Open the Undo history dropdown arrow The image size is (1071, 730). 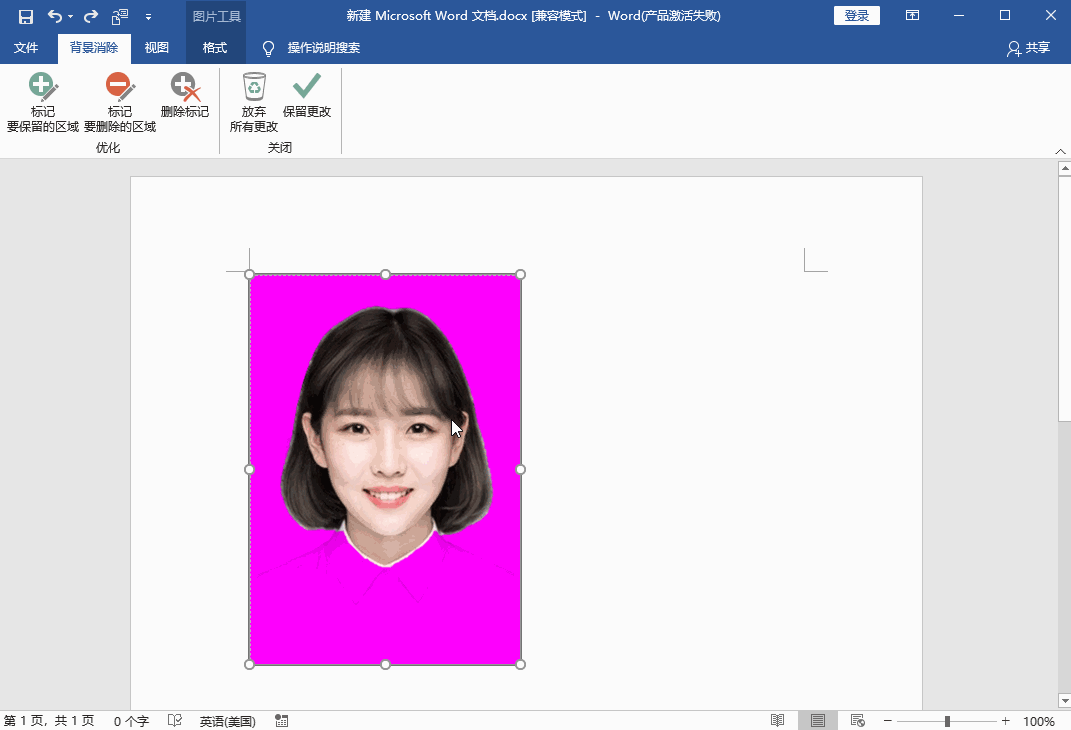[70, 16]
